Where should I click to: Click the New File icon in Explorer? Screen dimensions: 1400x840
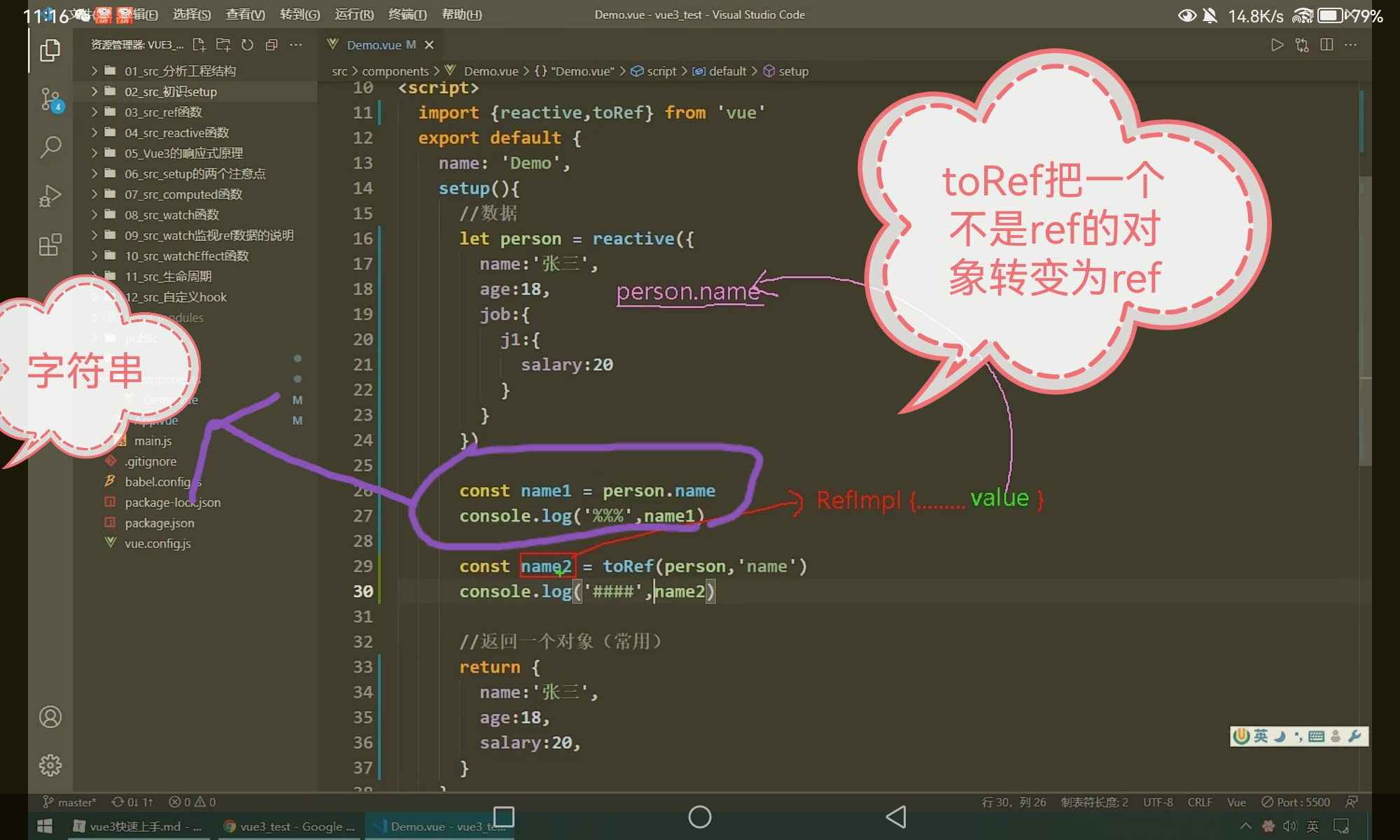point(199,45)
